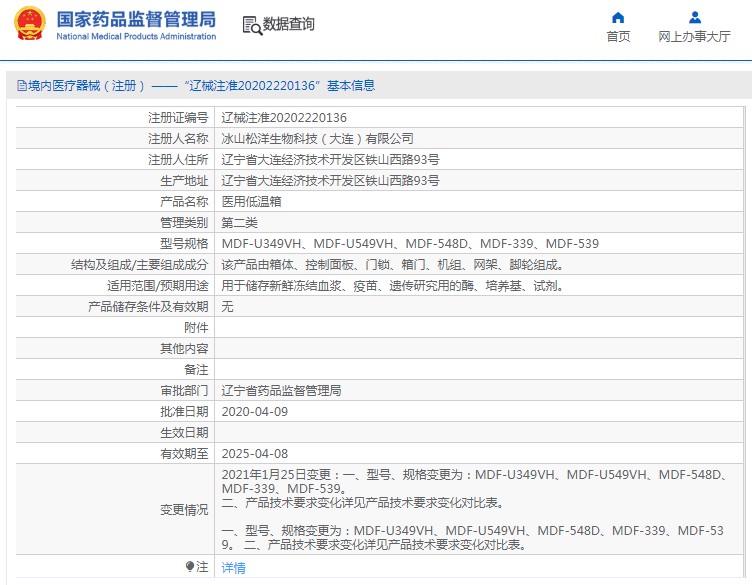Click approving department 辽宁省药品监督管理局

[281, 391]
